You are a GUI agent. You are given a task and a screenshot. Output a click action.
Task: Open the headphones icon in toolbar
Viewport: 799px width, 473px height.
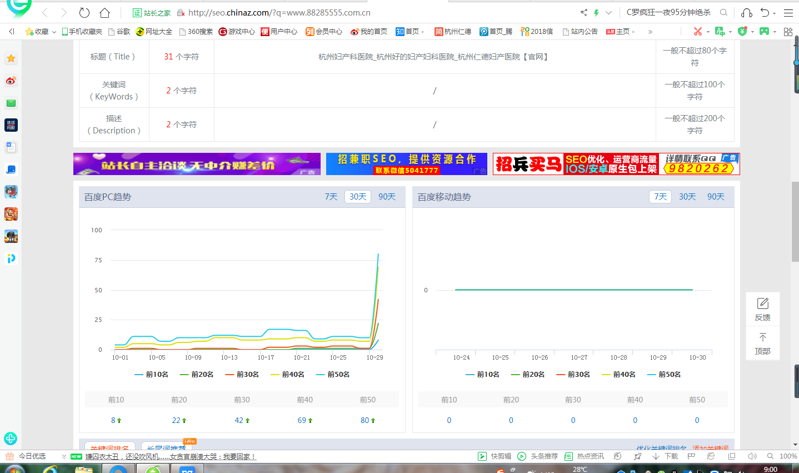[x=747, y=12]
